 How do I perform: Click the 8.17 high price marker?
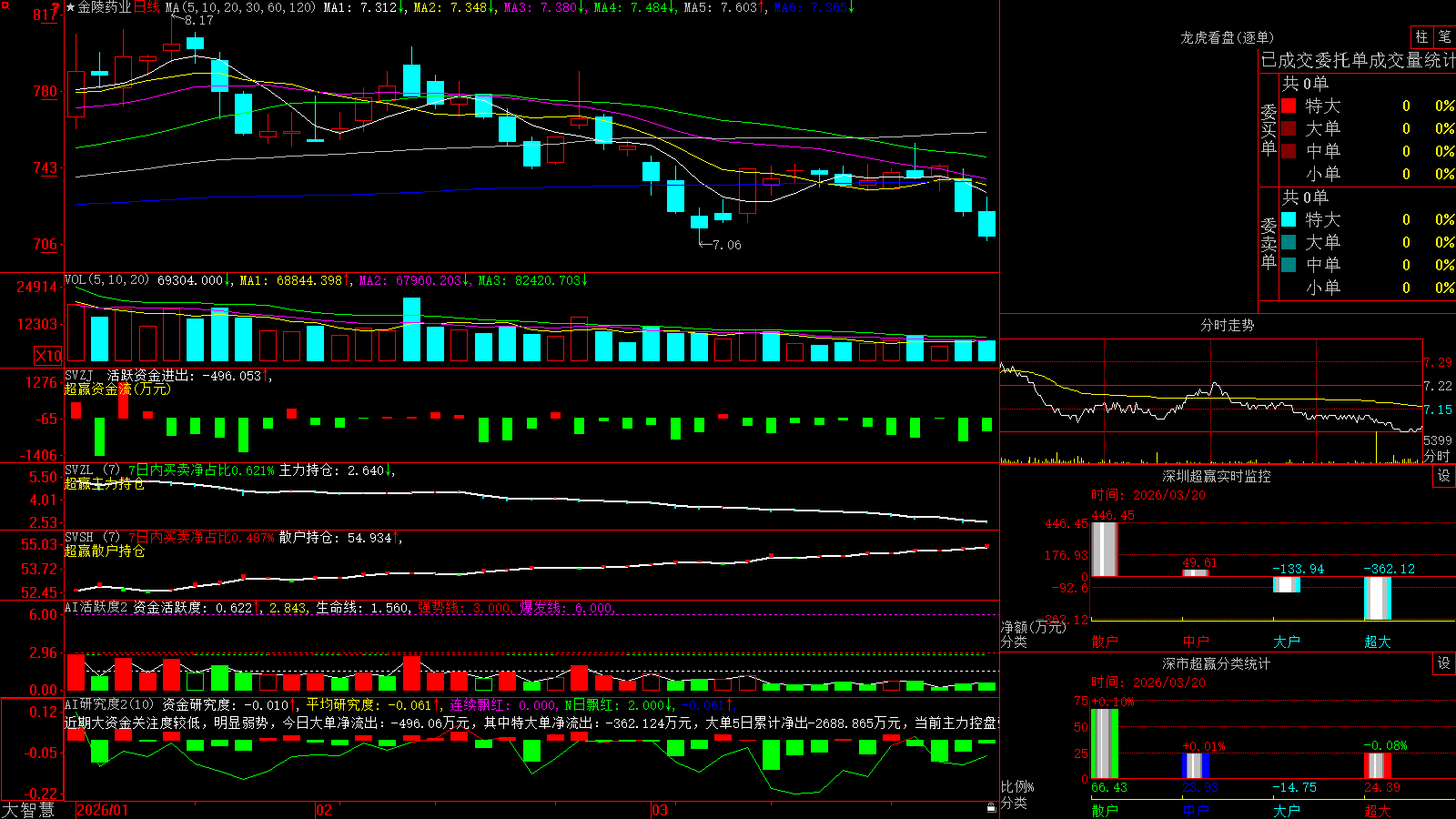tap(198, 20)
